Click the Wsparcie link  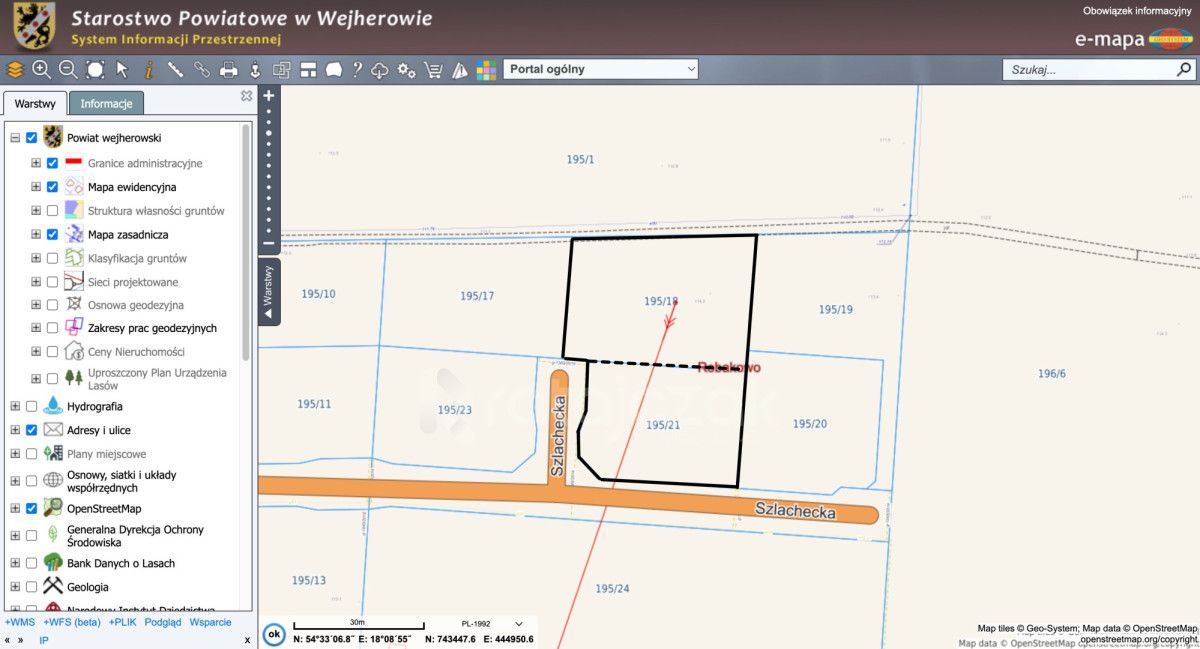211,622
